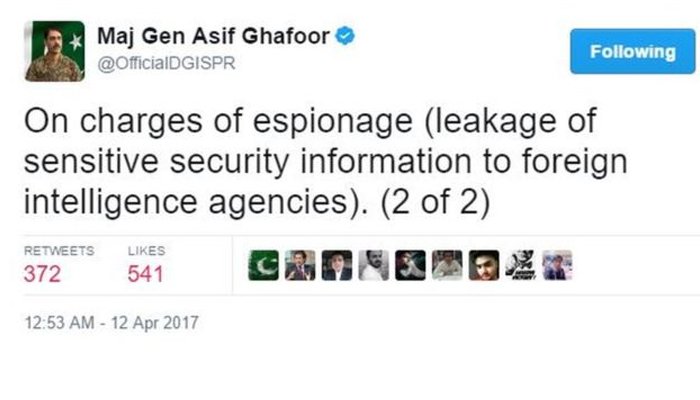View the 541 likes list
Viewport: 700px width, 400px height.
145,273
